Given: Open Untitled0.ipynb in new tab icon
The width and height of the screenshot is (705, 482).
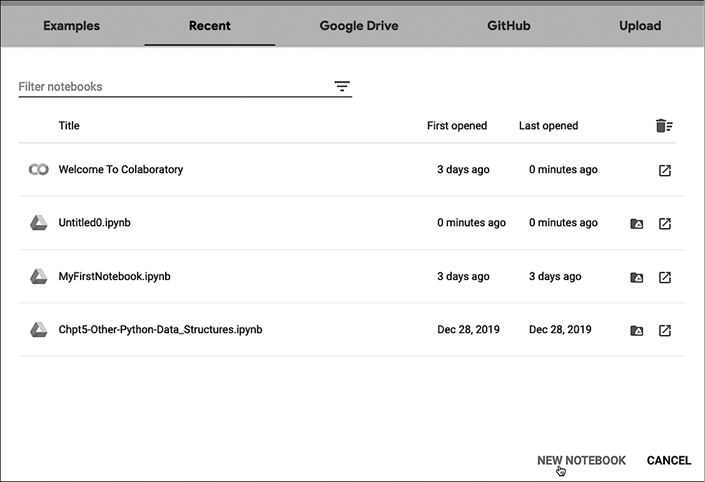Looking at the screenshot, I should [665, 223].
